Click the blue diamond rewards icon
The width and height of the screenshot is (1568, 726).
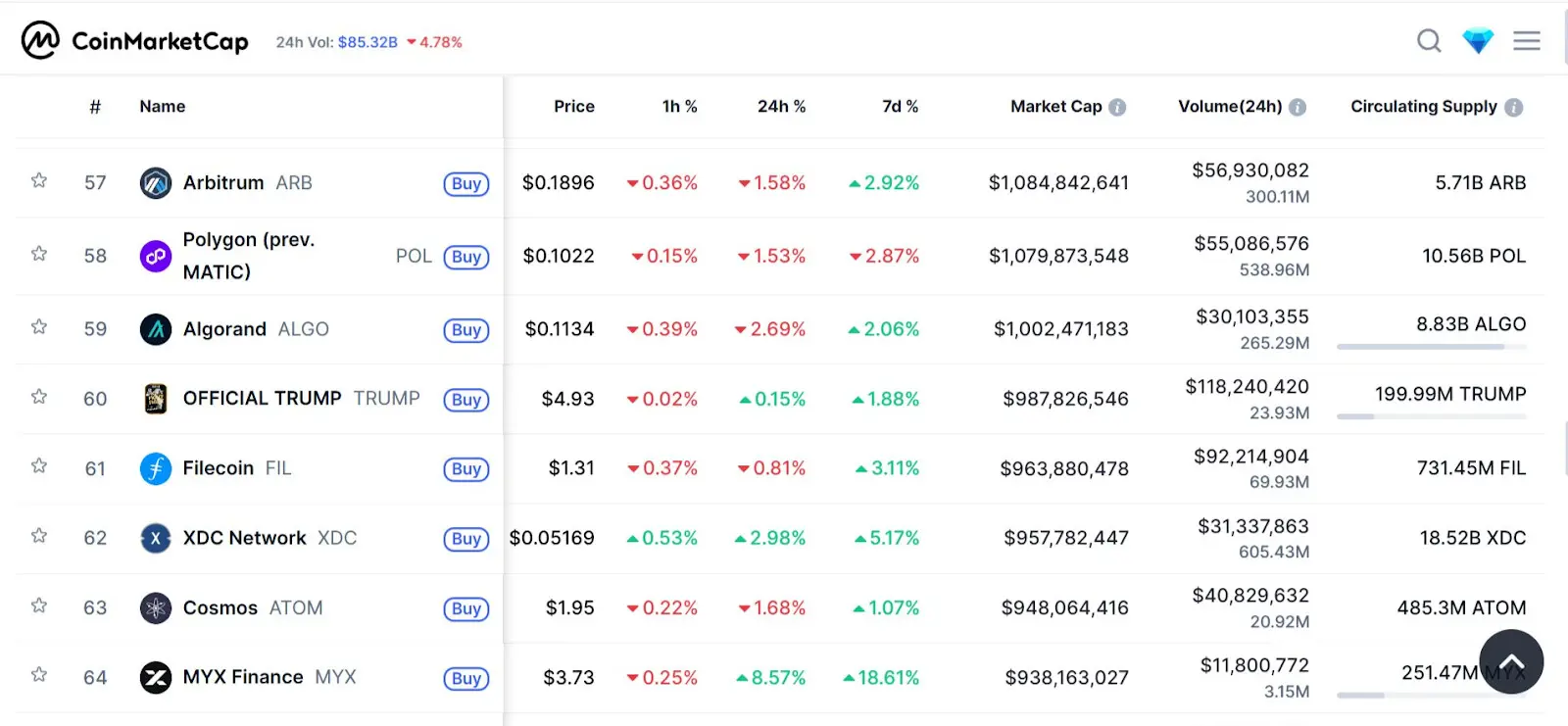coord(1478,40)
